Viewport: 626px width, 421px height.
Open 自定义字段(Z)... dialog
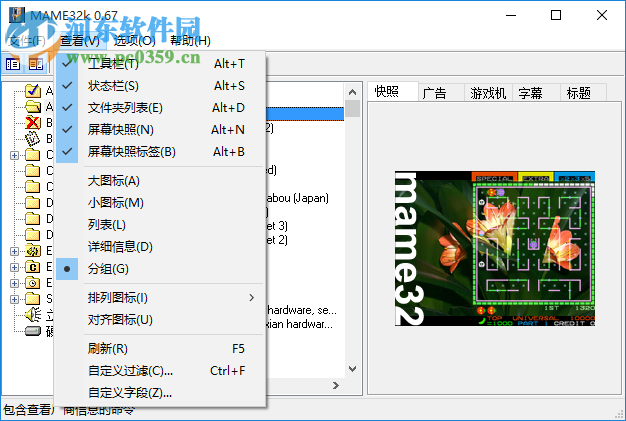point(160,393)
